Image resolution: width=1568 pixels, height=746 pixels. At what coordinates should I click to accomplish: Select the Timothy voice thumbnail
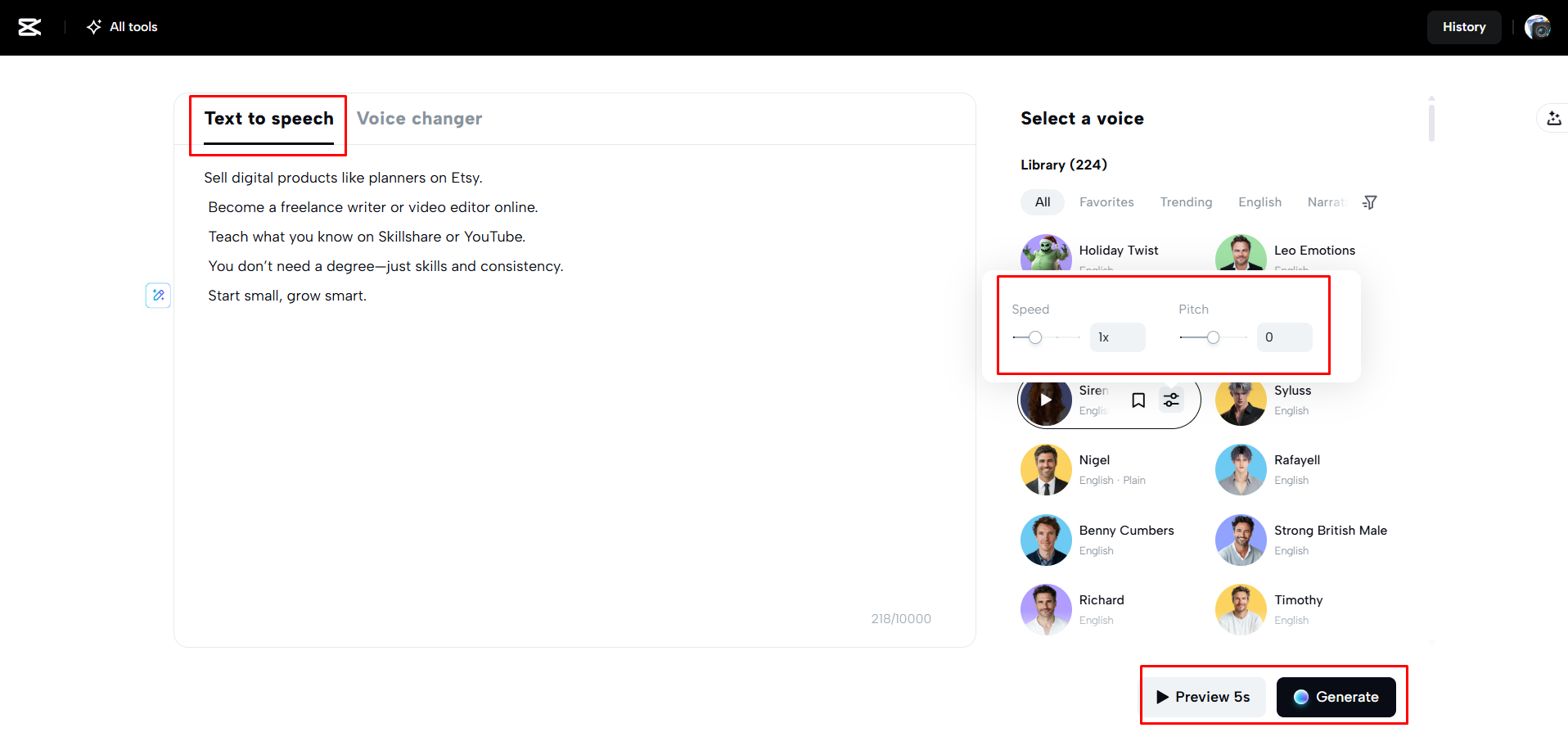point(1240,609)
